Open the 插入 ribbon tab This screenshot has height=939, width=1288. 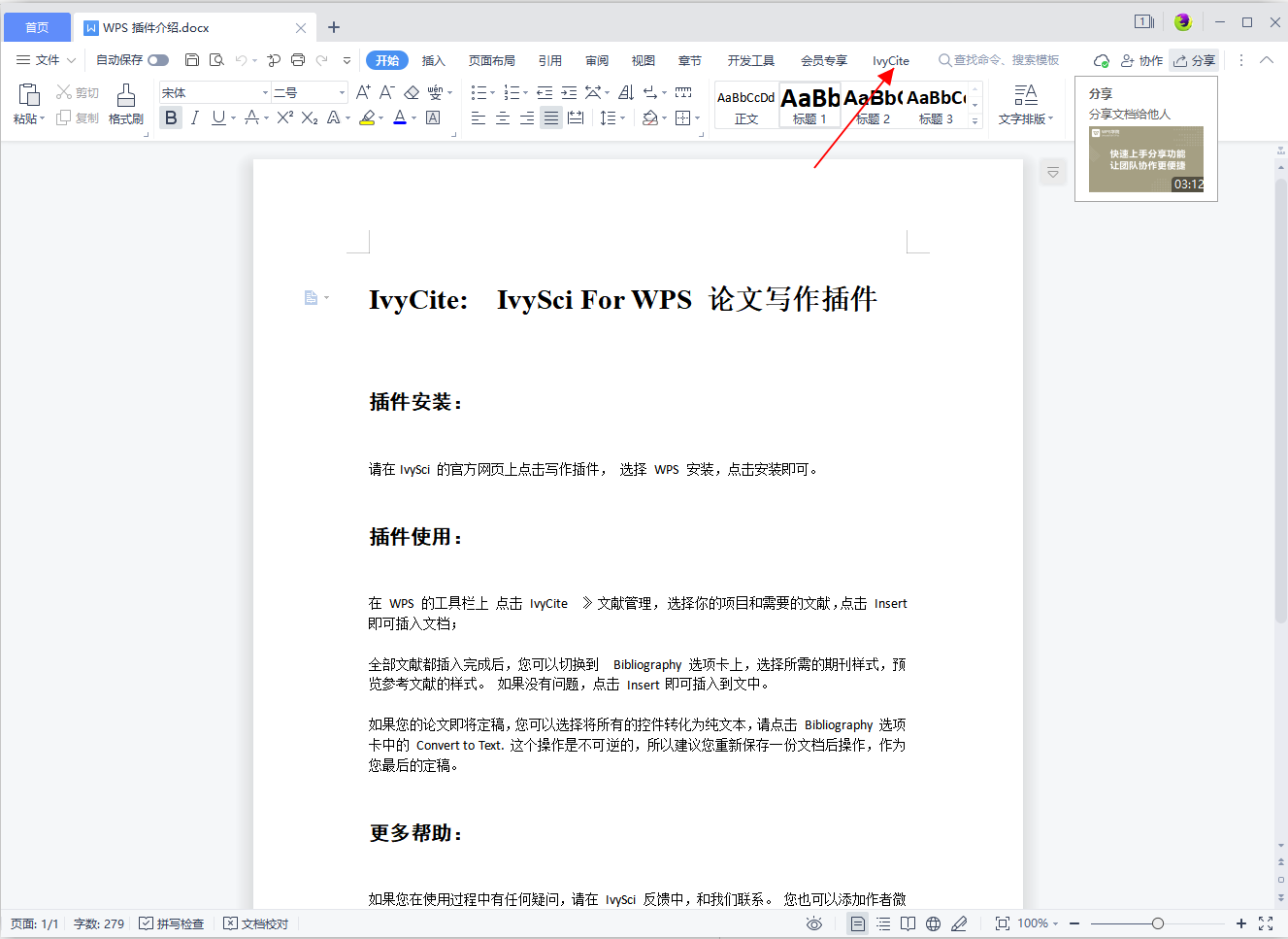[x=433, y=60]
